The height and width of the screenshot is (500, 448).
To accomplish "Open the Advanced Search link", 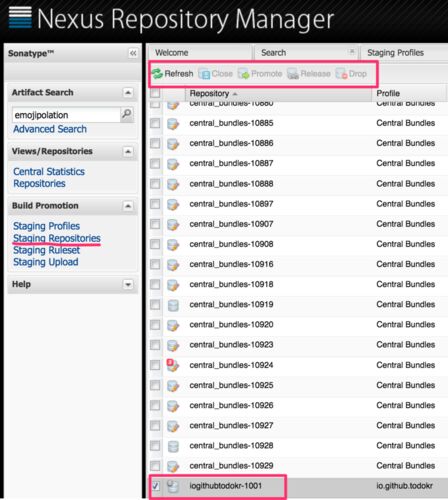I will (50, 129).
